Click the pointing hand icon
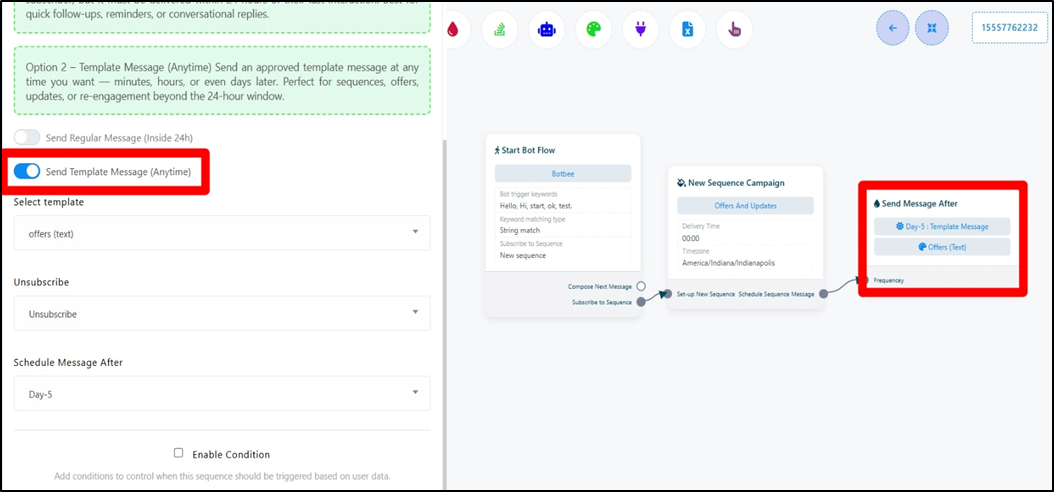The height and width of the screenshot is (492, 1054). point(735,29)
